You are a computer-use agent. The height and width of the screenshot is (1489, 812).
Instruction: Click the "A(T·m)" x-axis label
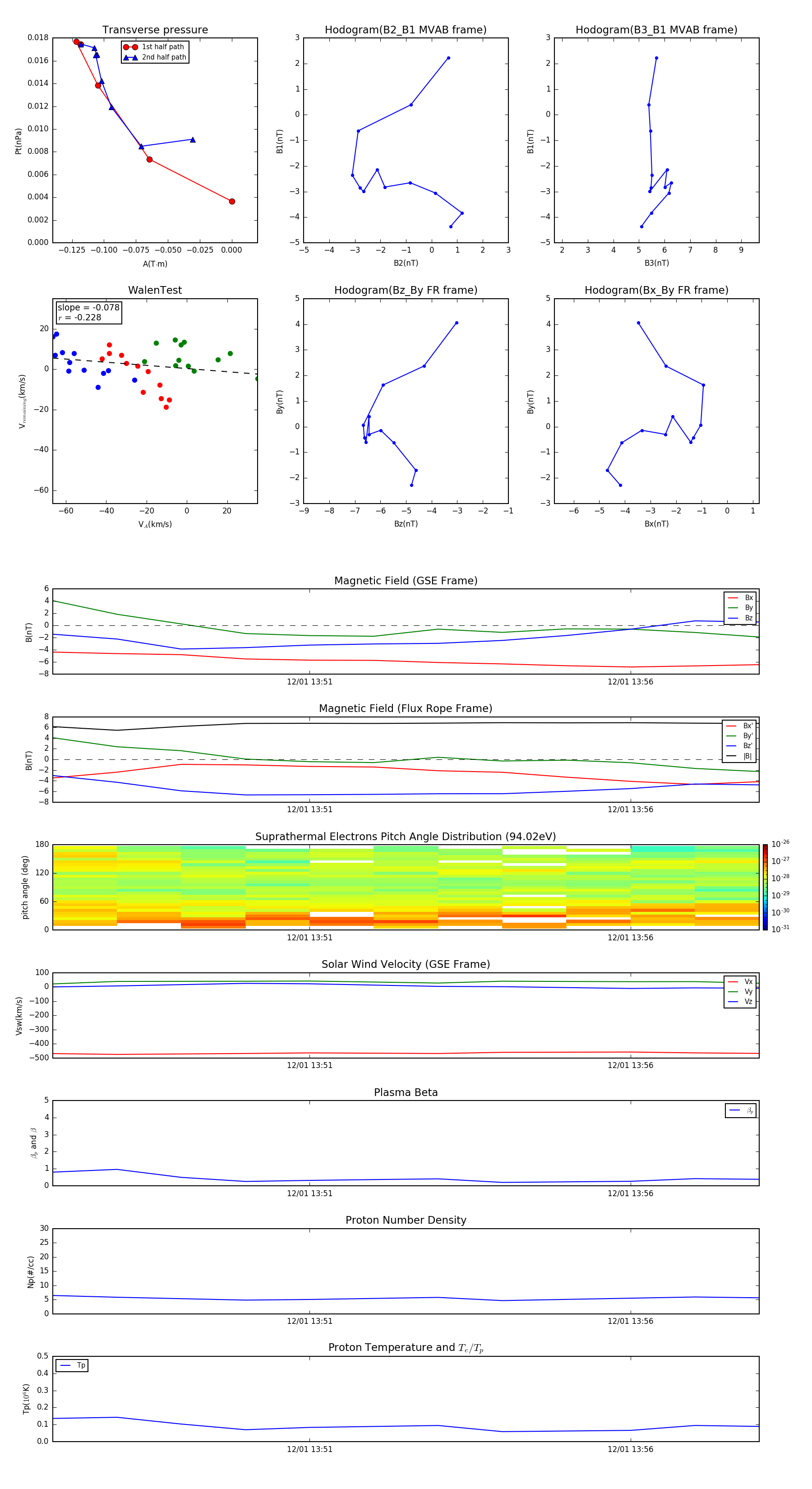tap(155, 264)
